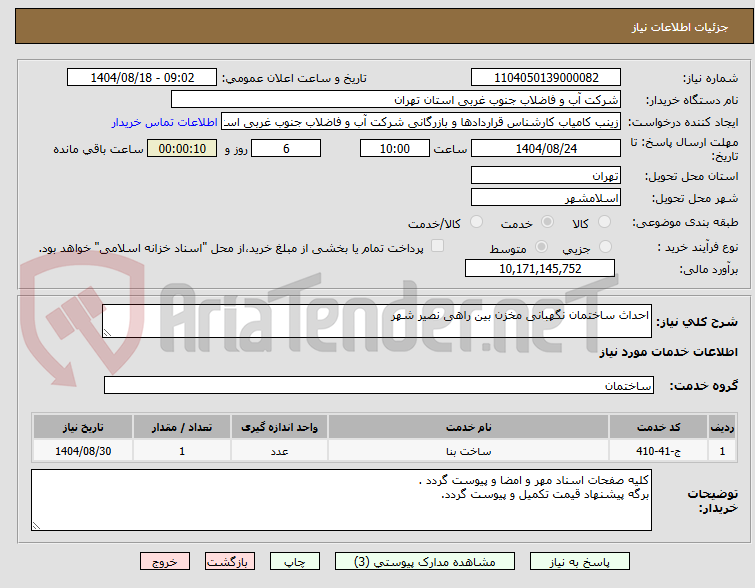This screenshot has width=755, height=588.
Task: Click the تاریخ نیاز column header
Action: tap(83, 427)
